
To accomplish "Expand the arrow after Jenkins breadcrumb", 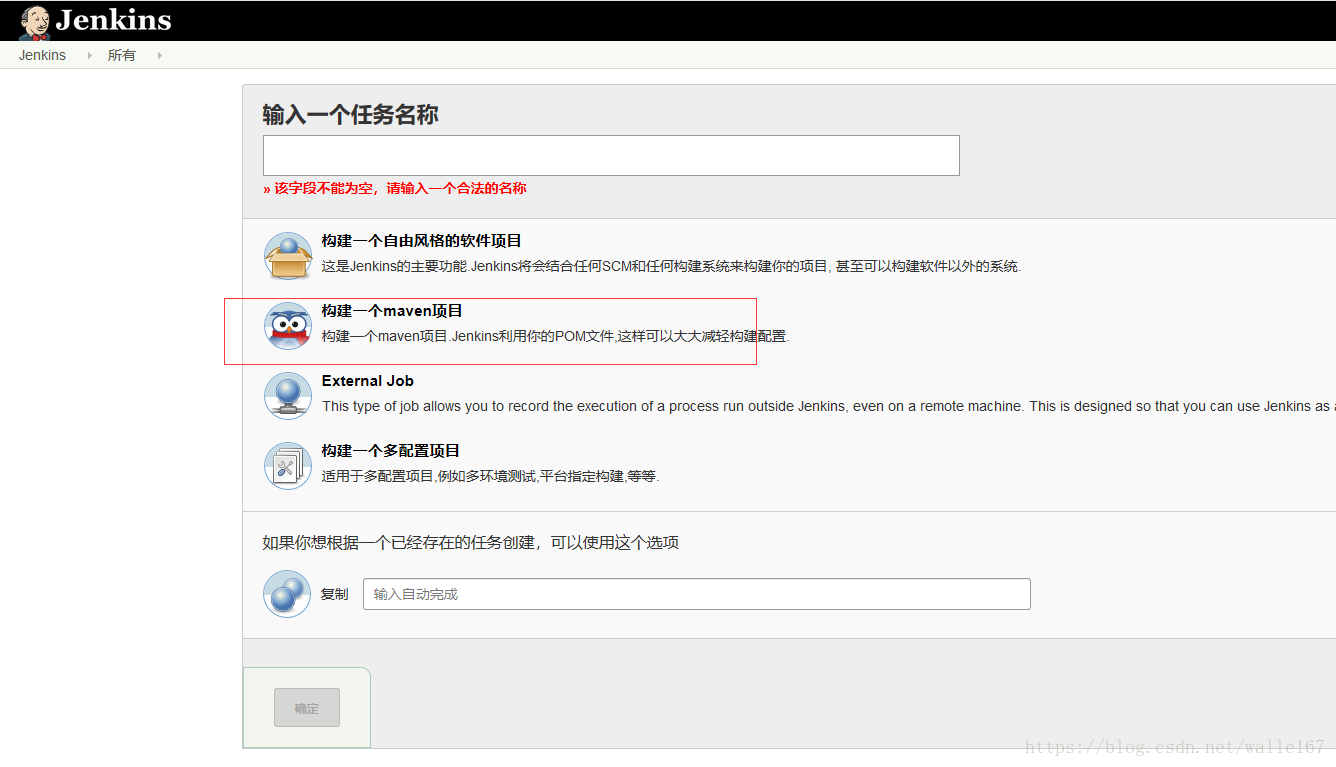I will pyautogui.click(x=89, y=55).
